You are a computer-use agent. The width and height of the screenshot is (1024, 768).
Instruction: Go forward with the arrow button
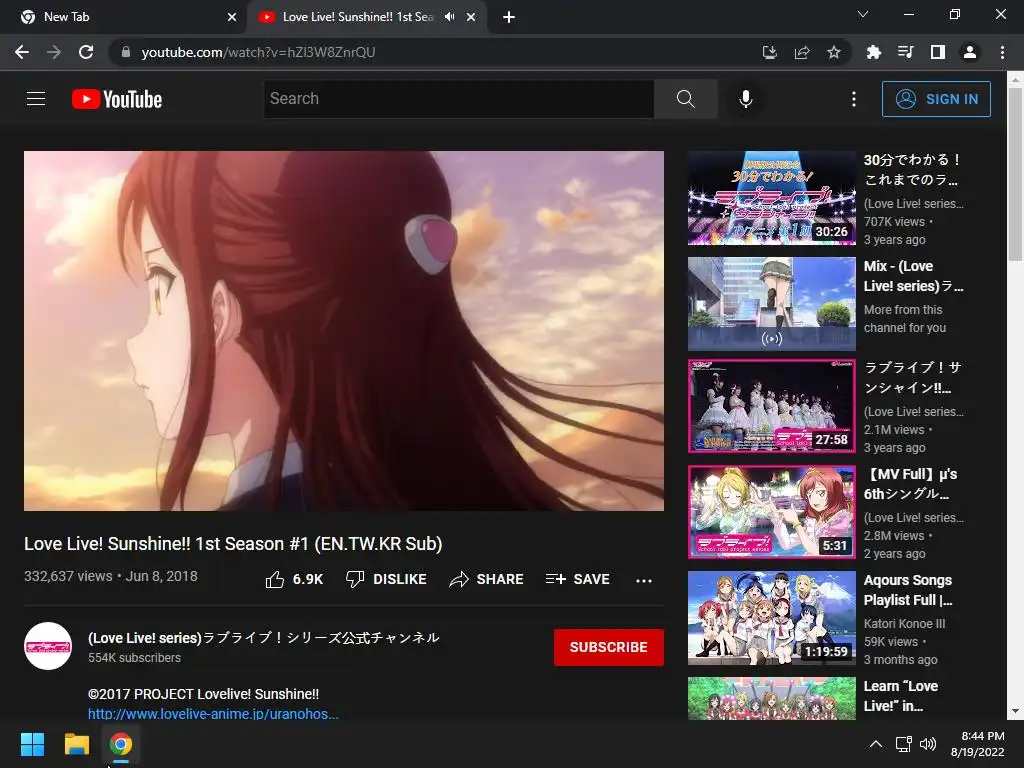tap(54, 52)
